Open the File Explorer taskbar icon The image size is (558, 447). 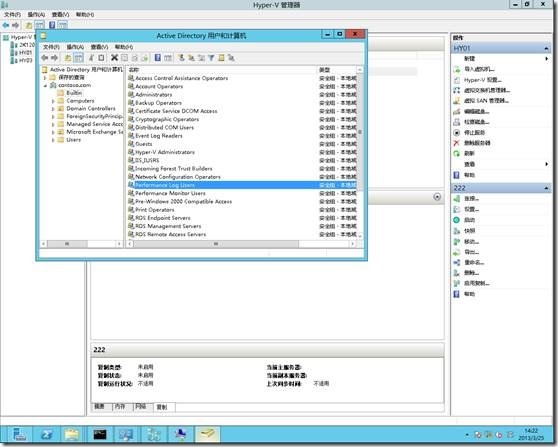point(72,435)
